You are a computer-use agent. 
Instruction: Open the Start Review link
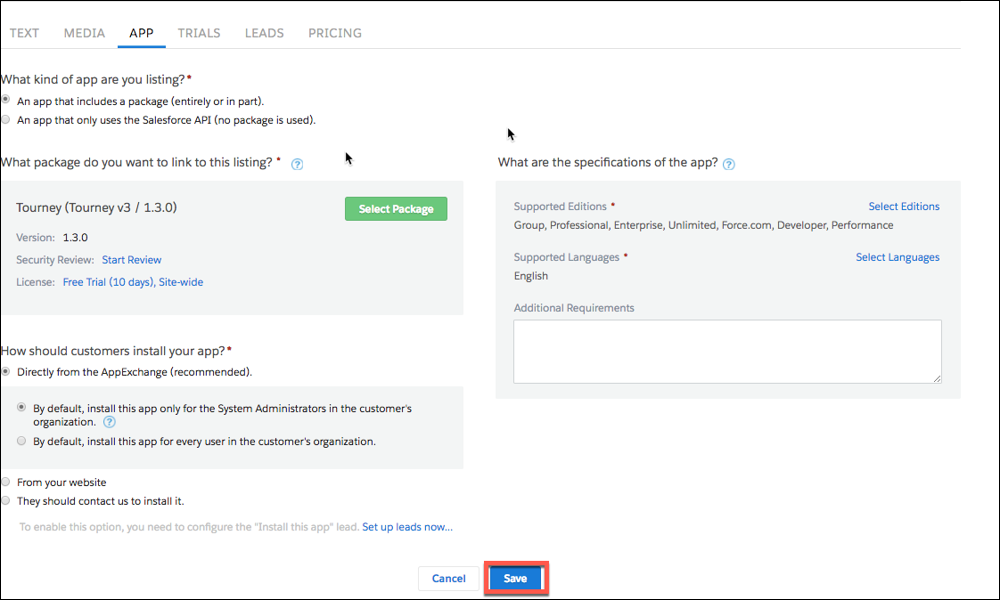(131, 260)
